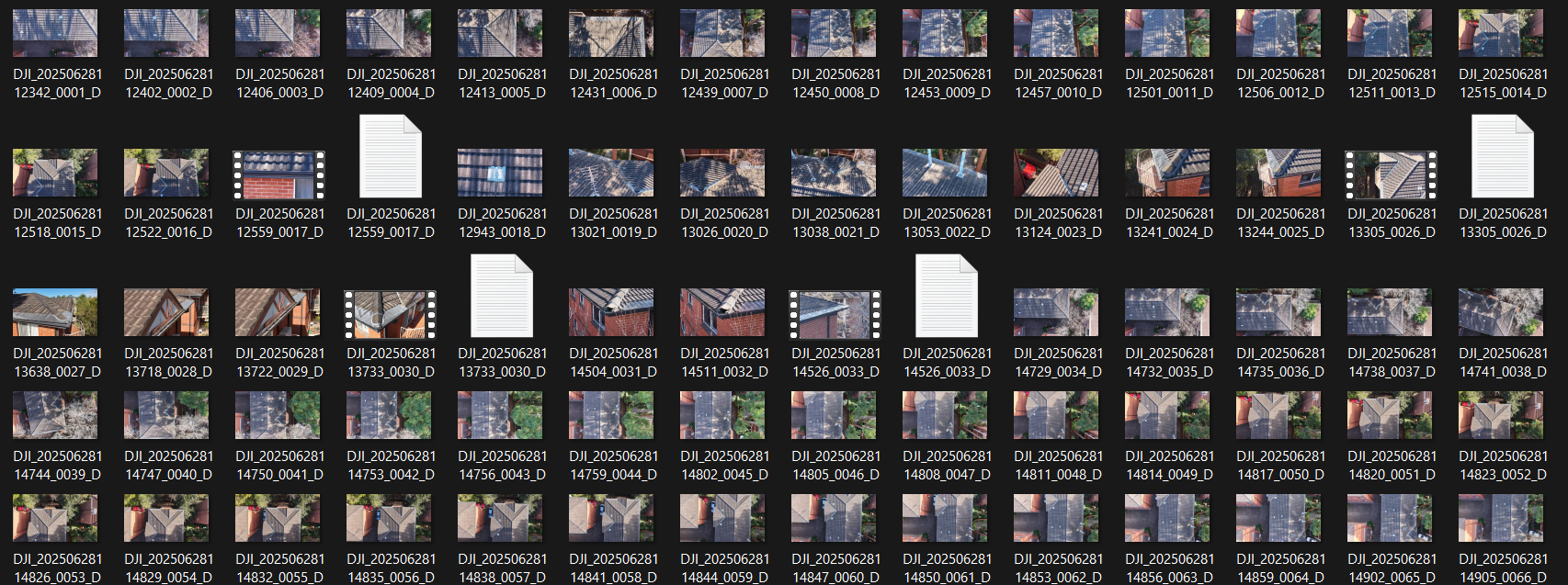Click the blank document icon for 13733_0030_D
Viewport: 1568px width, 585px height.
[502, 296]
